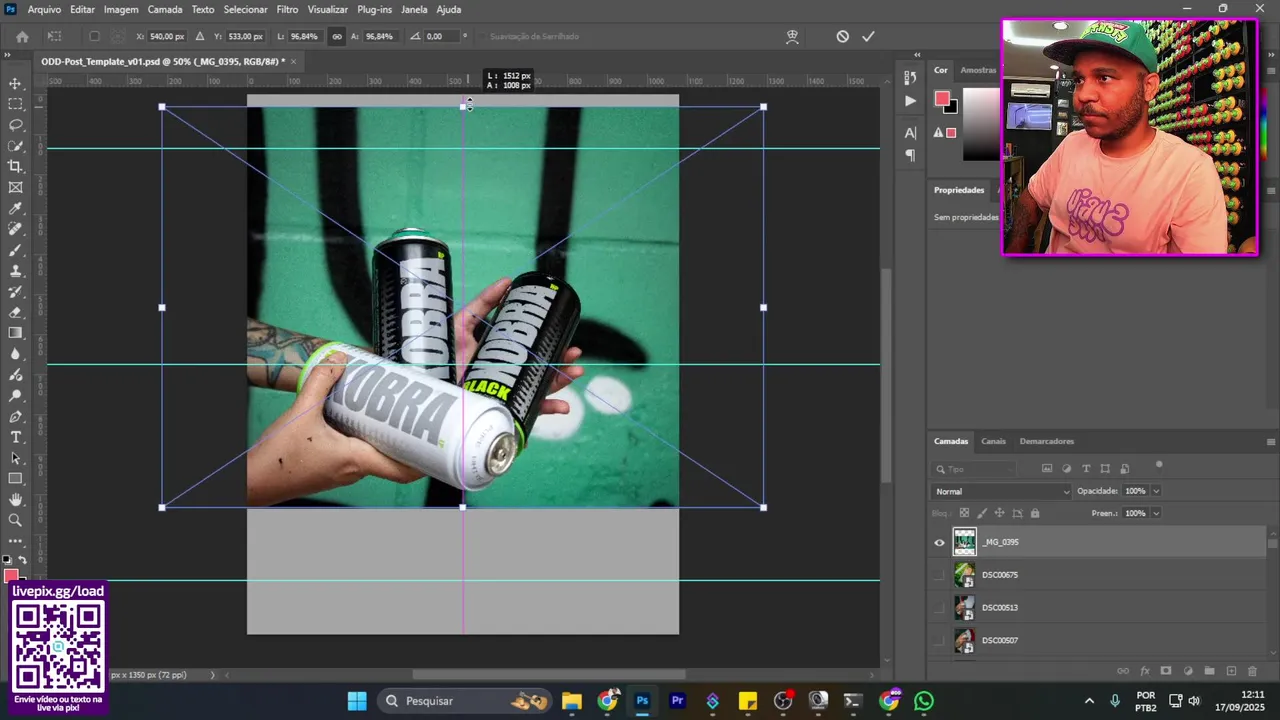Switch to the Amostras tab
Image resolution: width=1280 pixels, height=720 pixels.
point(978,70)
